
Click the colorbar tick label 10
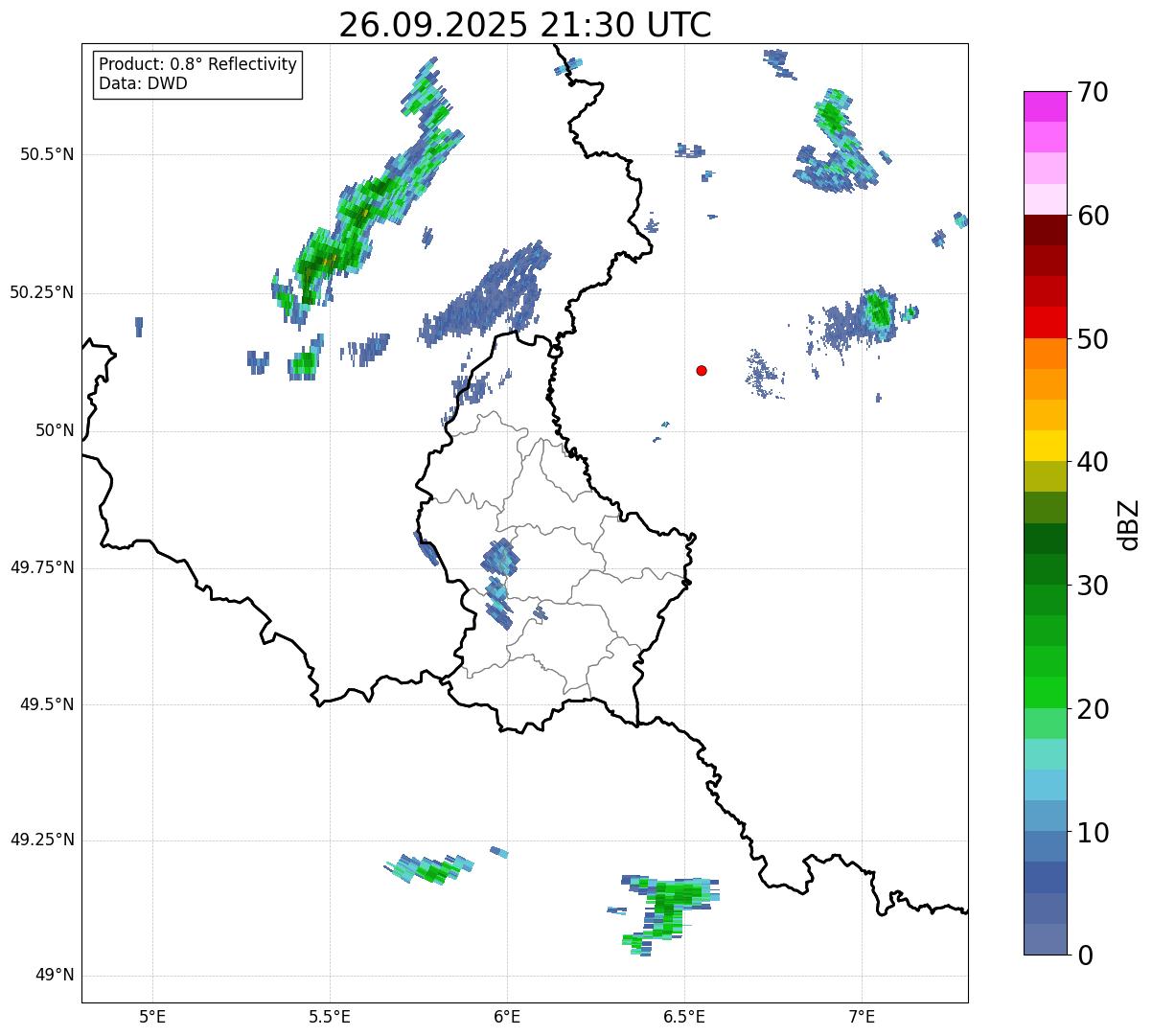tap(1093, 833)
